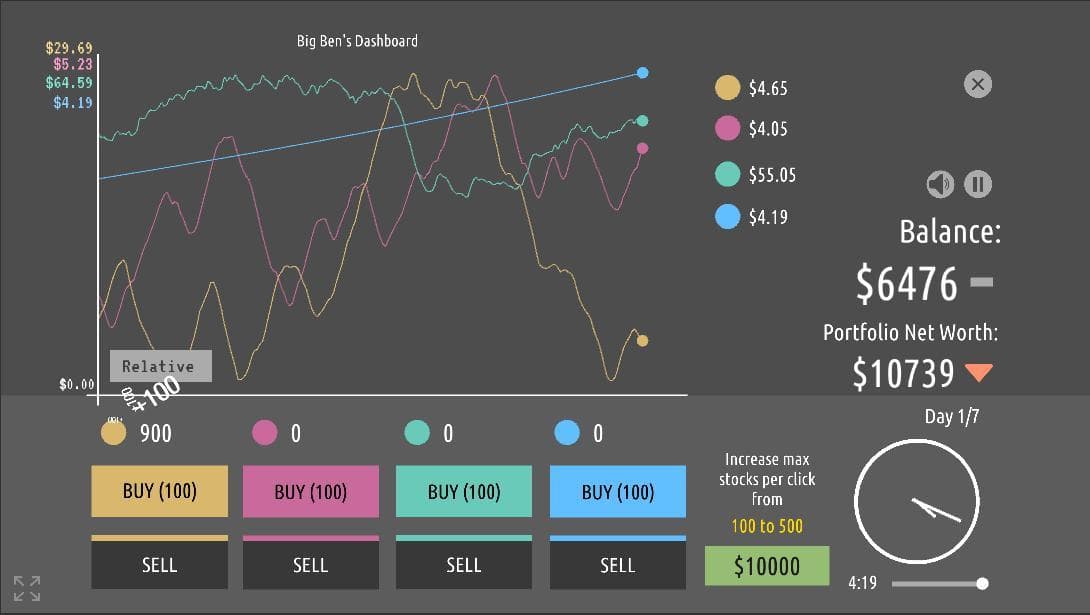Pause the game with pause icon
Image resolution: width=1090 pixels, height=615 pixels.
click(x=978, y=184)
